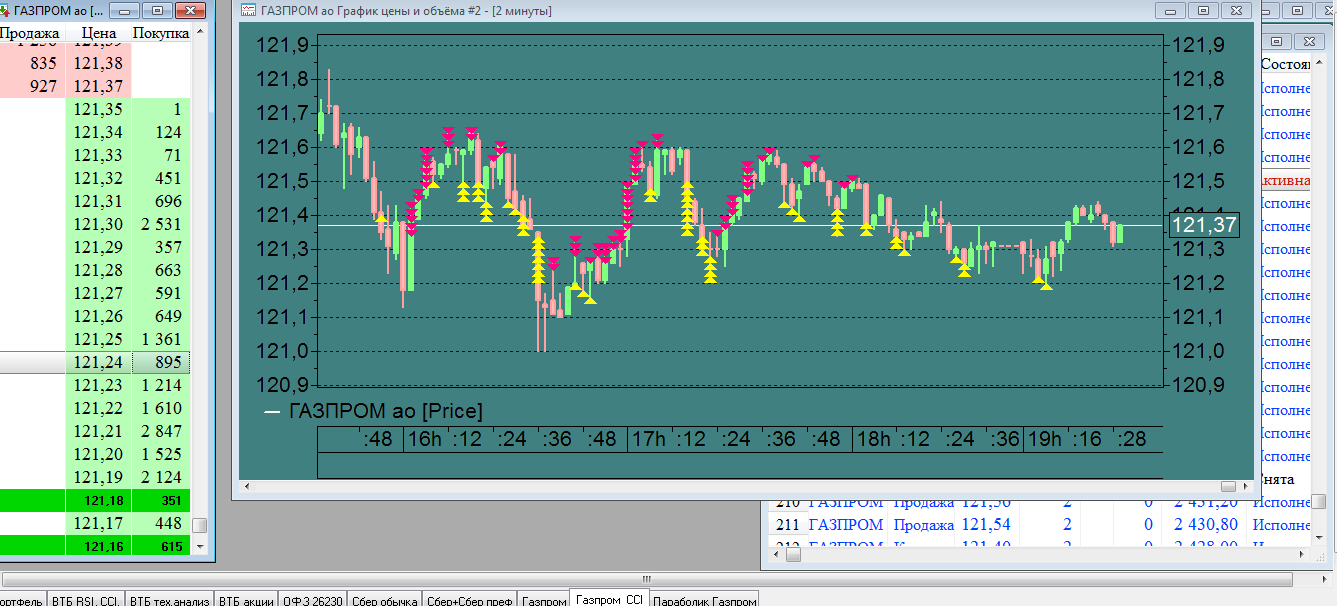
Task: Click the order book scrollbar down arrow
Action: click(200, 547)
